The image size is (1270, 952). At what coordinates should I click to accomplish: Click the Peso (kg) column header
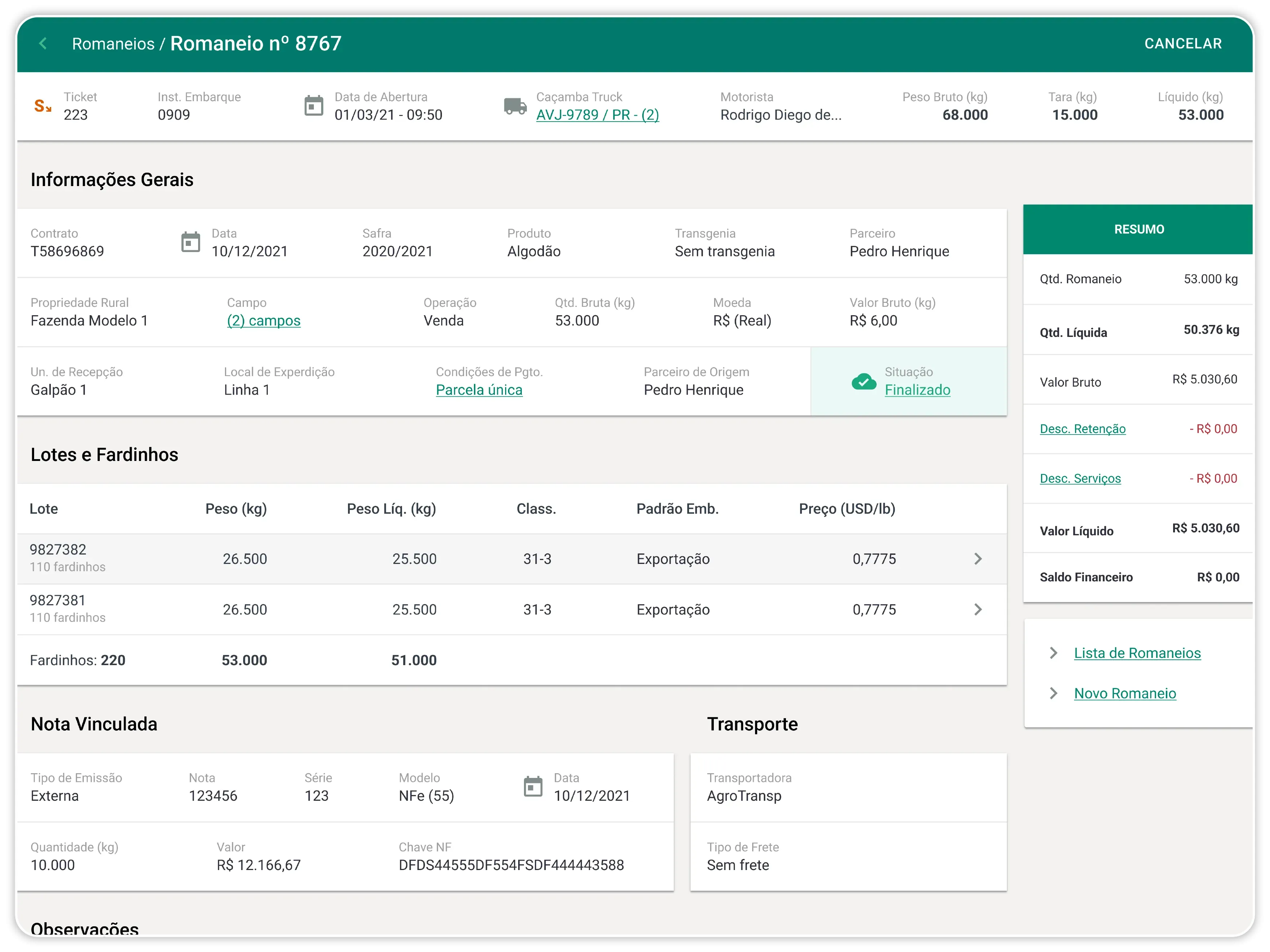pos(236,509)
